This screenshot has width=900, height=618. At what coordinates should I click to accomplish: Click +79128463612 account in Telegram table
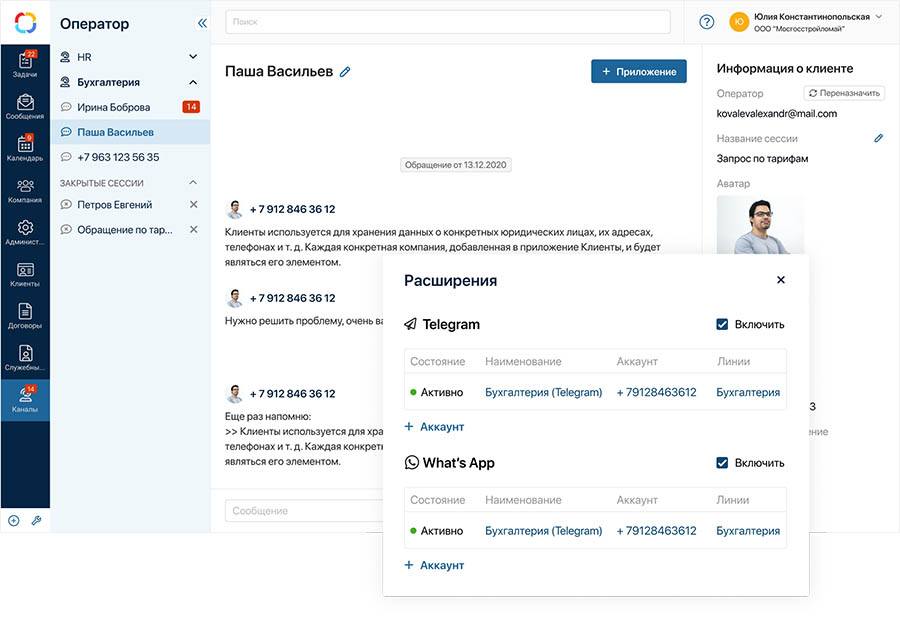point(657,392)
